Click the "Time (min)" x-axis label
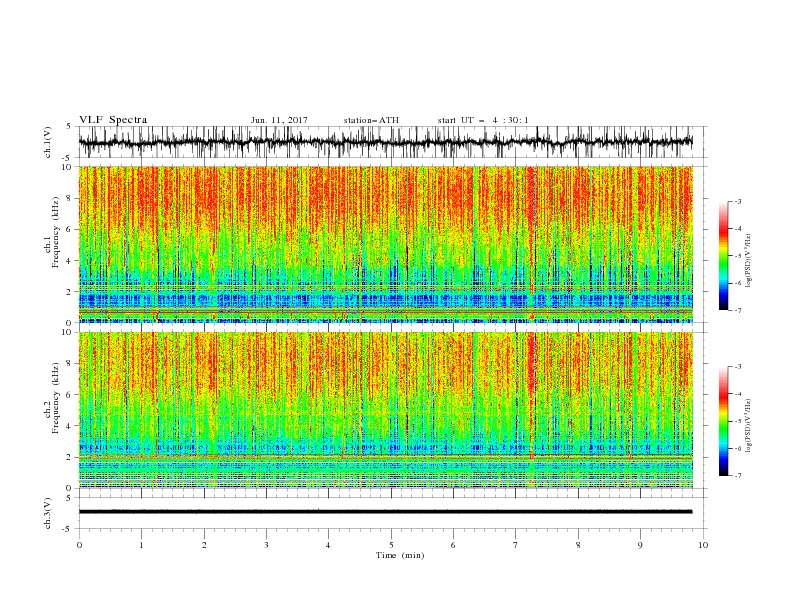This screenshot has height=612, width=792. (x=400, y=555)
